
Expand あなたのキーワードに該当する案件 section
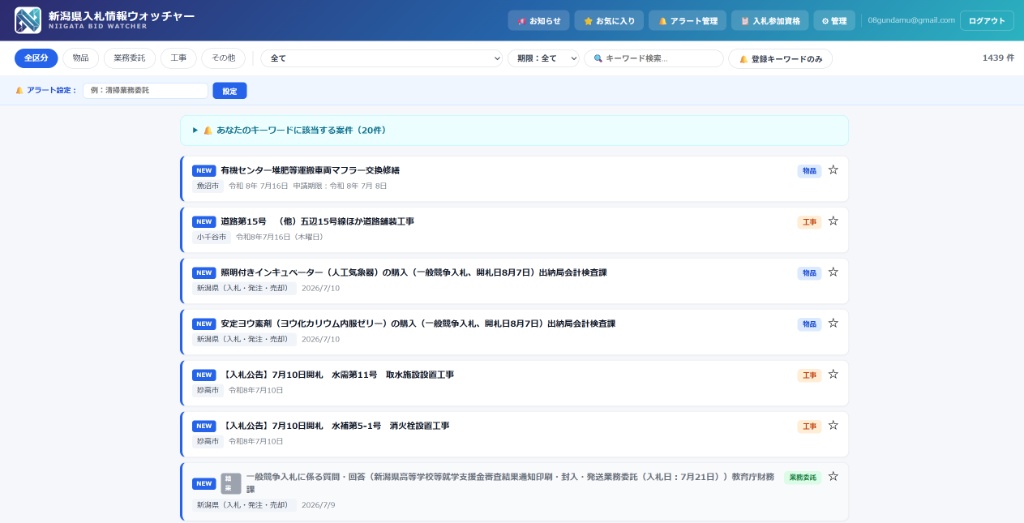[x=515, y=131]
